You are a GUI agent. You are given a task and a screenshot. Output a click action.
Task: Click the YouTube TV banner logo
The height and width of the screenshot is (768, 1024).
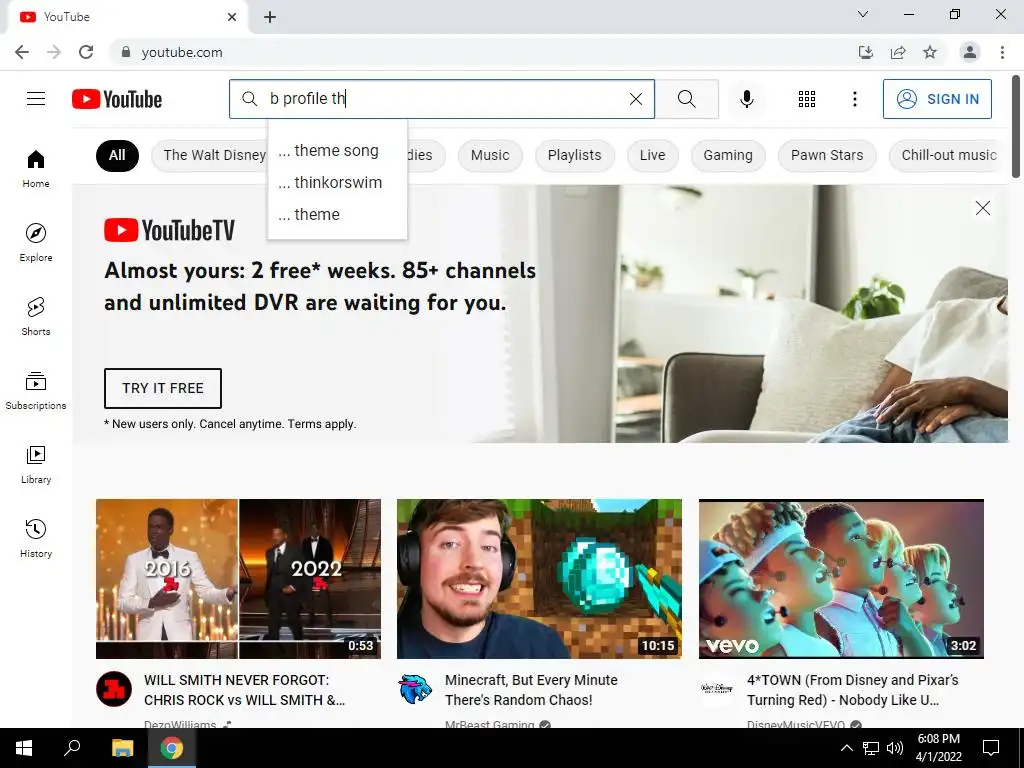169,231
